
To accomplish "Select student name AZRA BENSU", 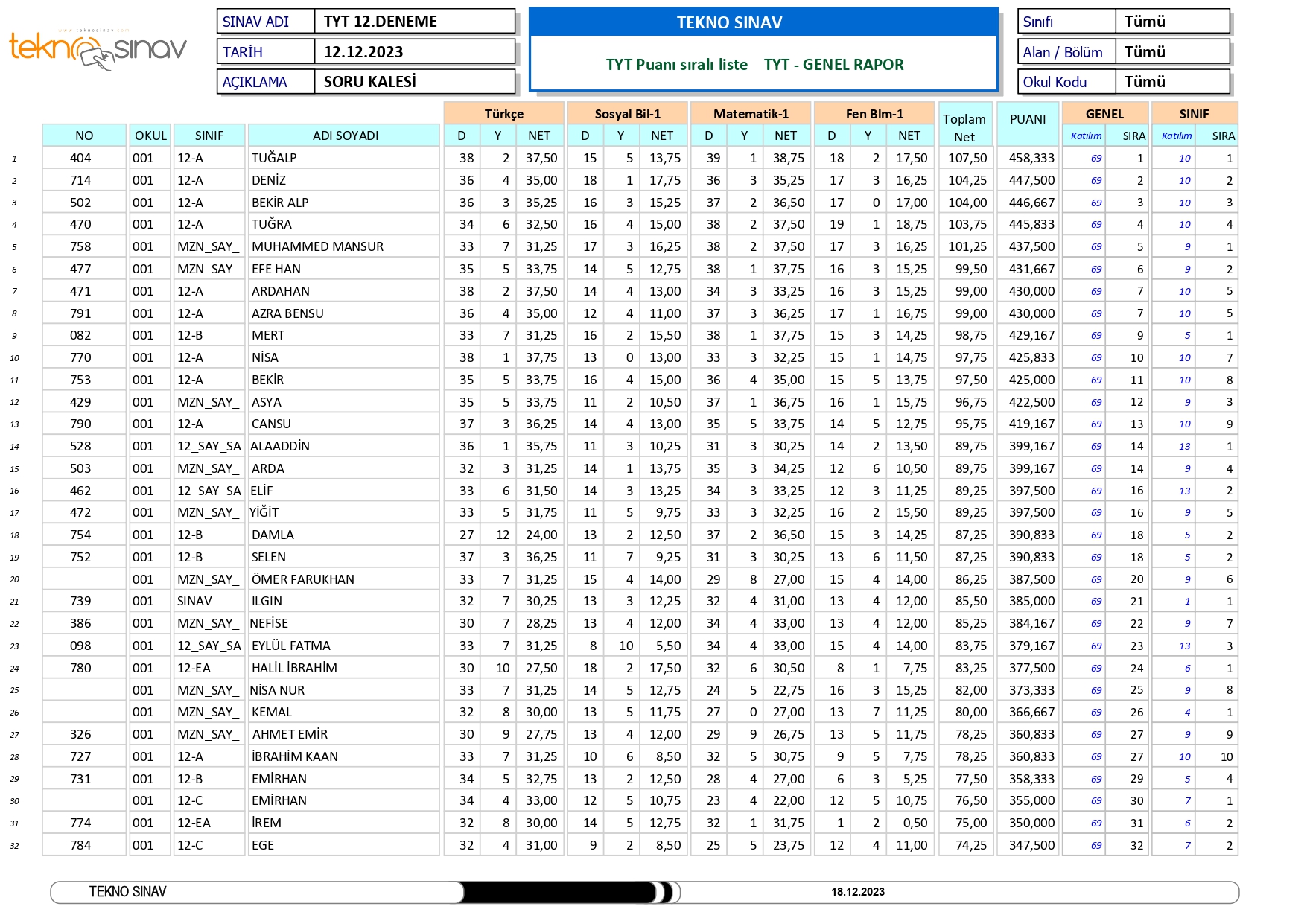I will click(287, 313).
